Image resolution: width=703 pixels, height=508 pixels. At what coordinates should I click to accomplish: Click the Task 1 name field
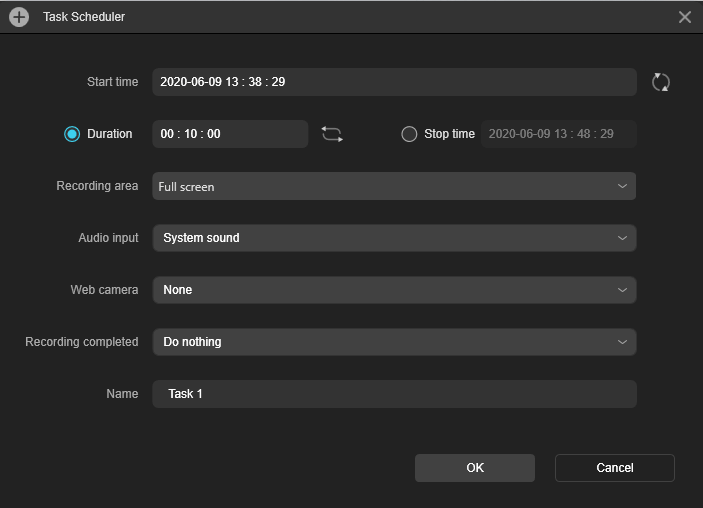394,394
